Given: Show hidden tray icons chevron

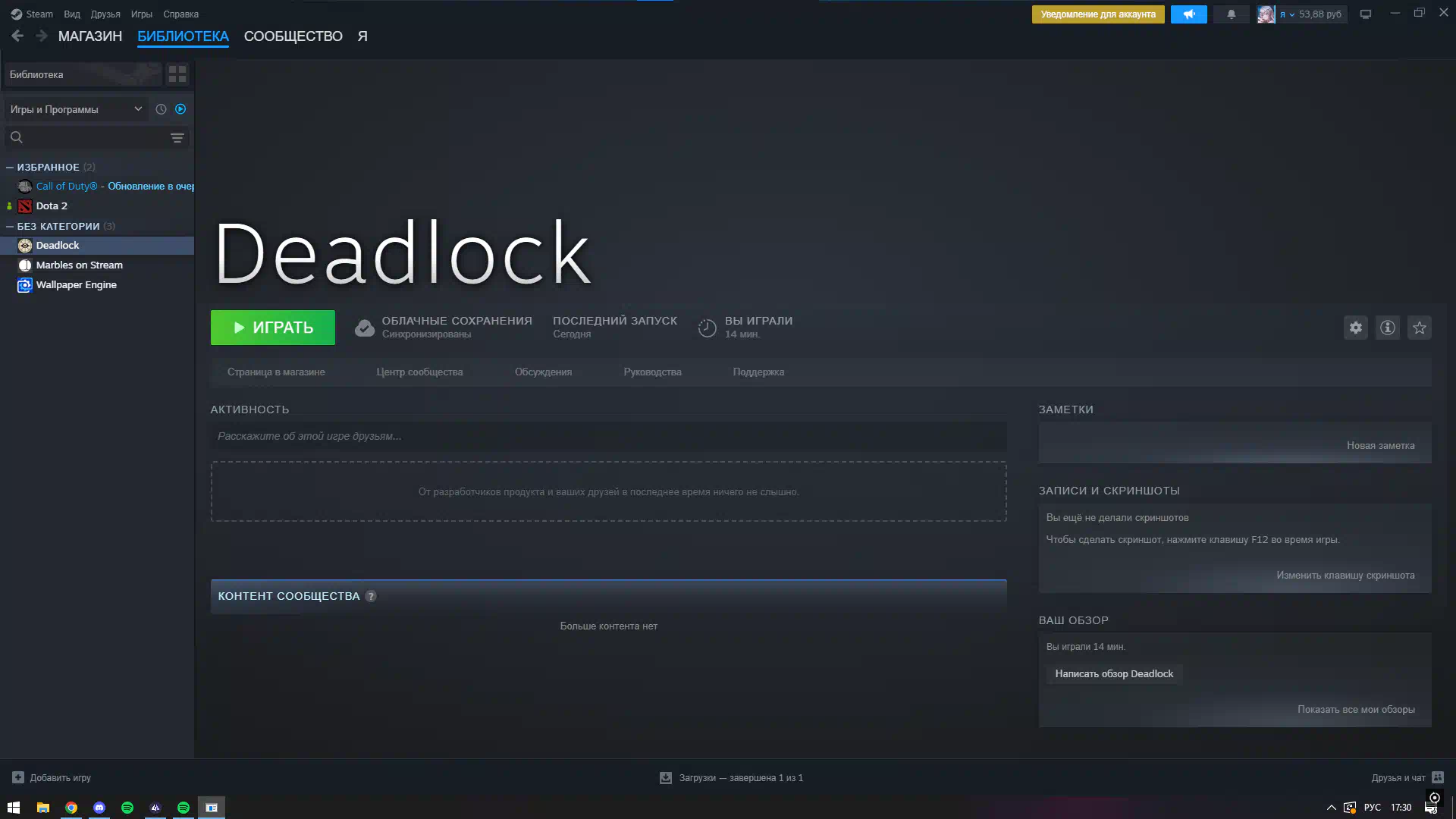Looking at the screenshot, I should click(1331, 808).
